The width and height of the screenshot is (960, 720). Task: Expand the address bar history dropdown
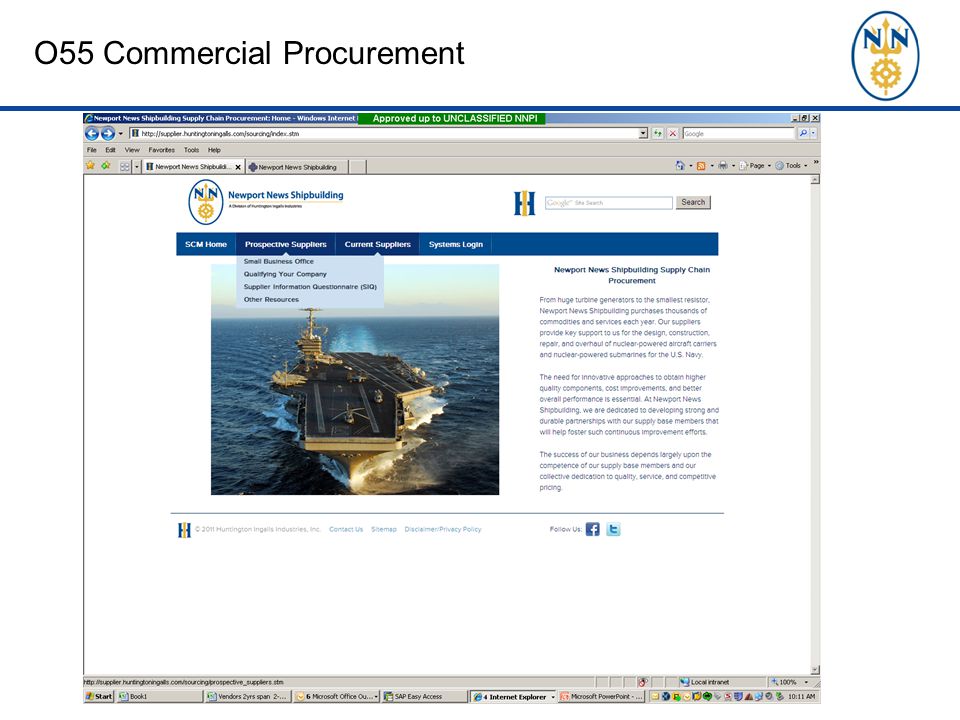coord(643,133)
